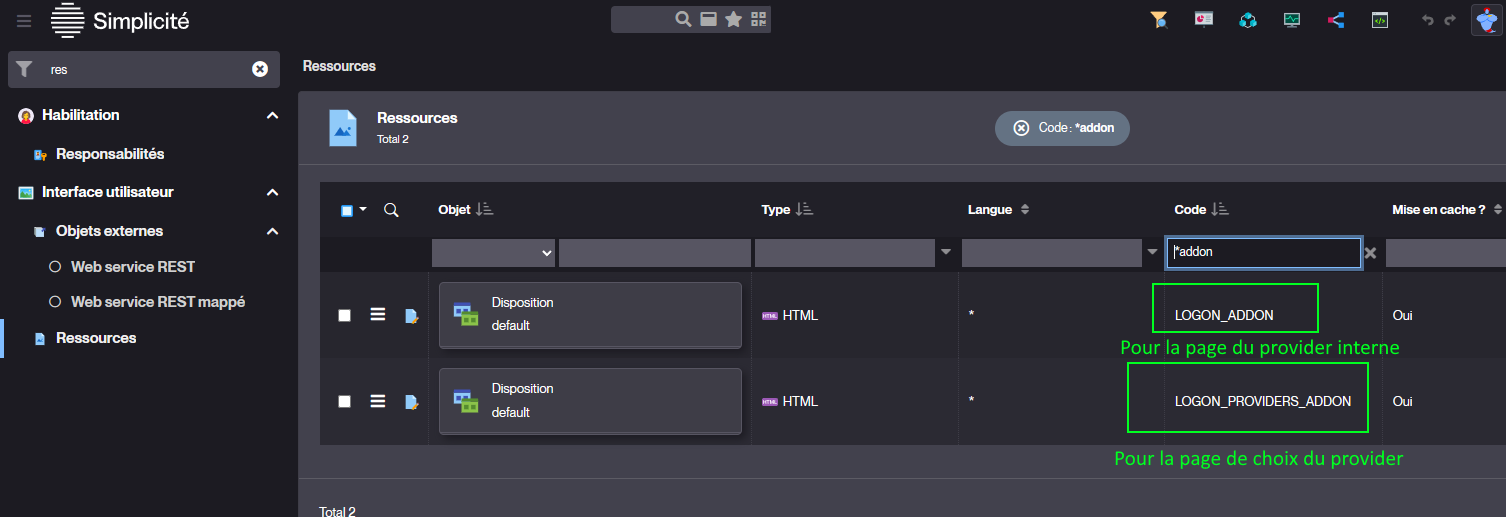Collapse the Habilitation menu section

(272, 116)
